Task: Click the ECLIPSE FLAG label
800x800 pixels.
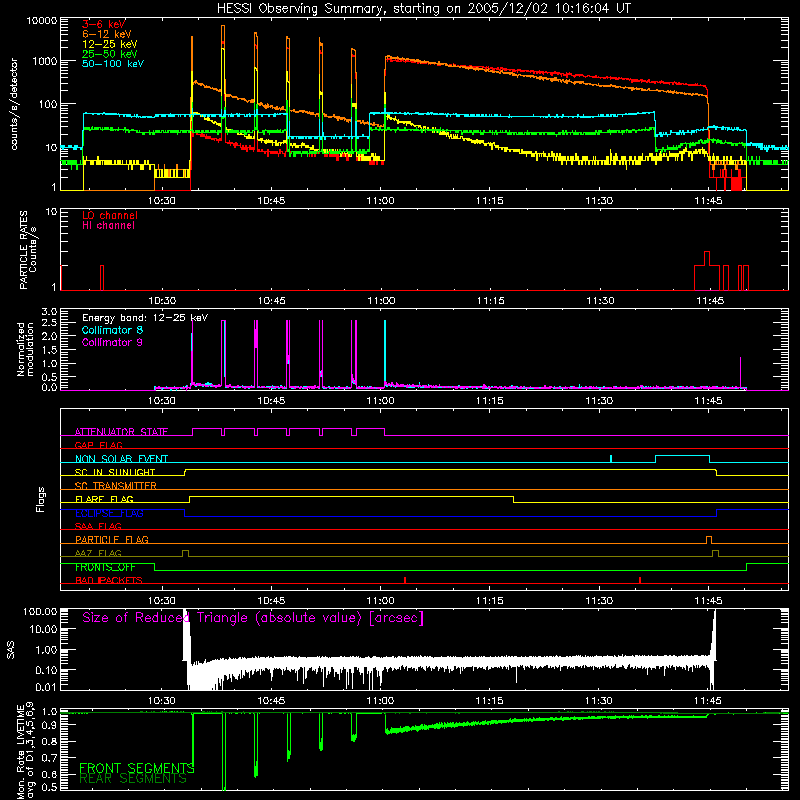Action: 109,513
